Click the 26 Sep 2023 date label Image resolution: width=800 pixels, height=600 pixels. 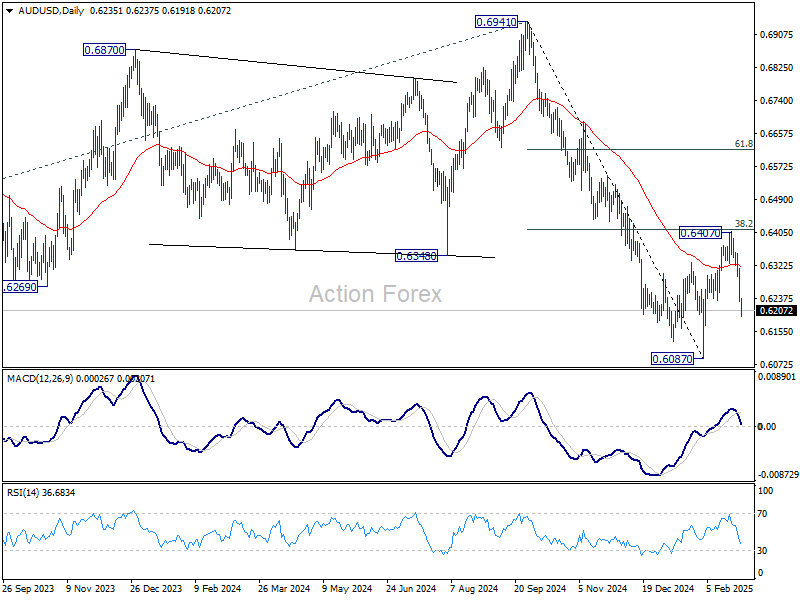[28, 589]
